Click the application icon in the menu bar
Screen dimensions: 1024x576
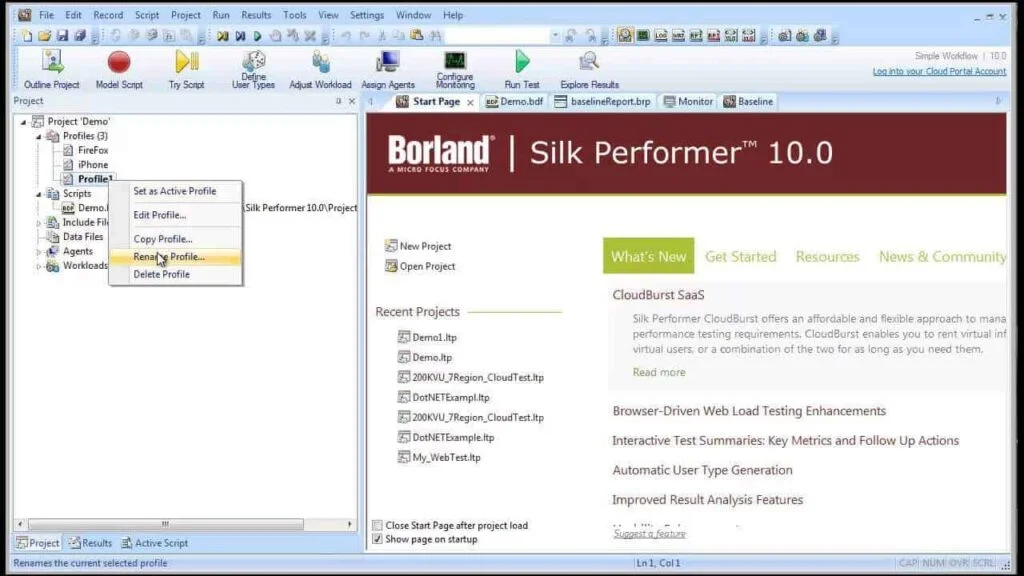click(25, 14)
